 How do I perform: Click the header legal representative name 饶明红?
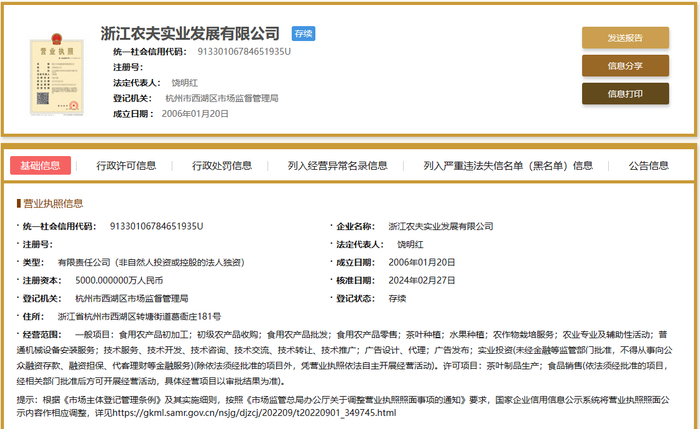[184, 83]
